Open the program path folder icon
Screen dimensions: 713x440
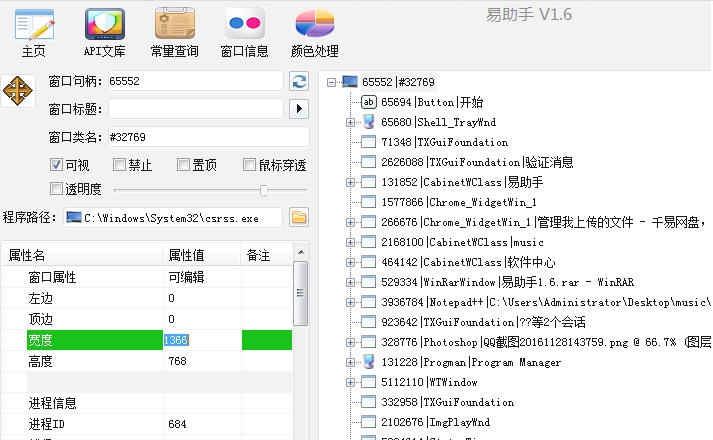coord(299,218)
